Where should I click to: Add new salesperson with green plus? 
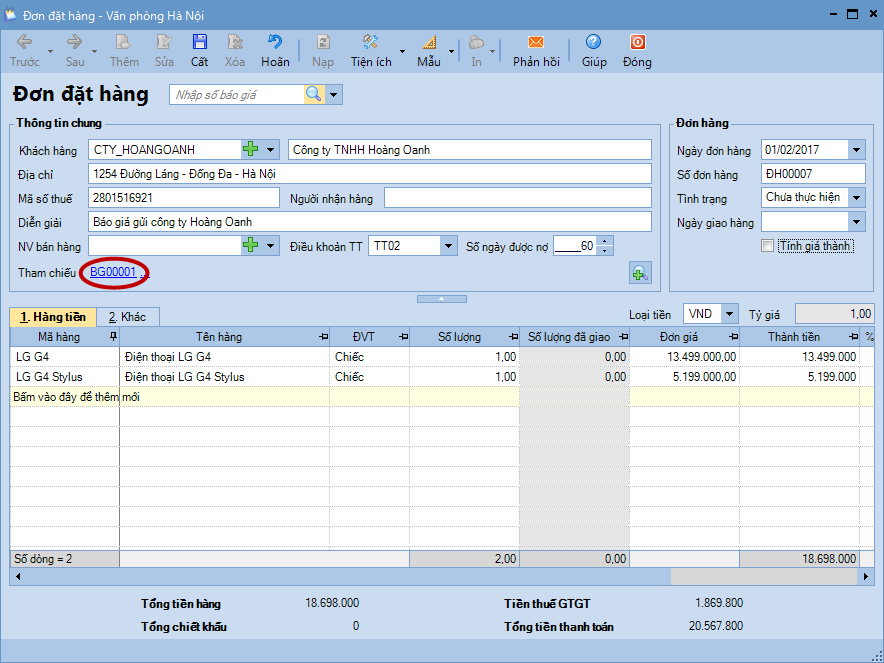[x=250, y=246]
